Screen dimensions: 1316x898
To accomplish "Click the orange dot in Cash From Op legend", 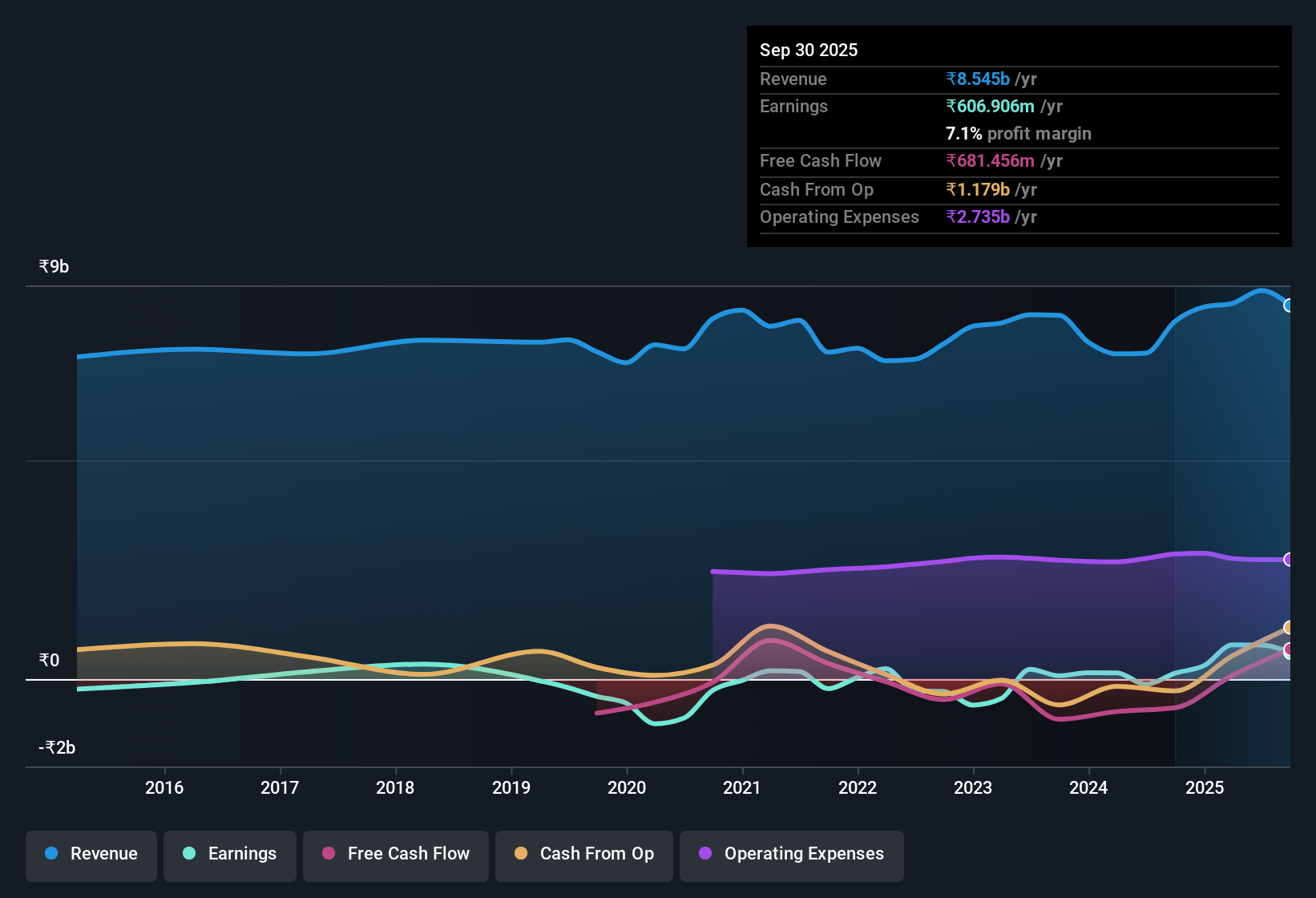I will (x=521, y=854).
